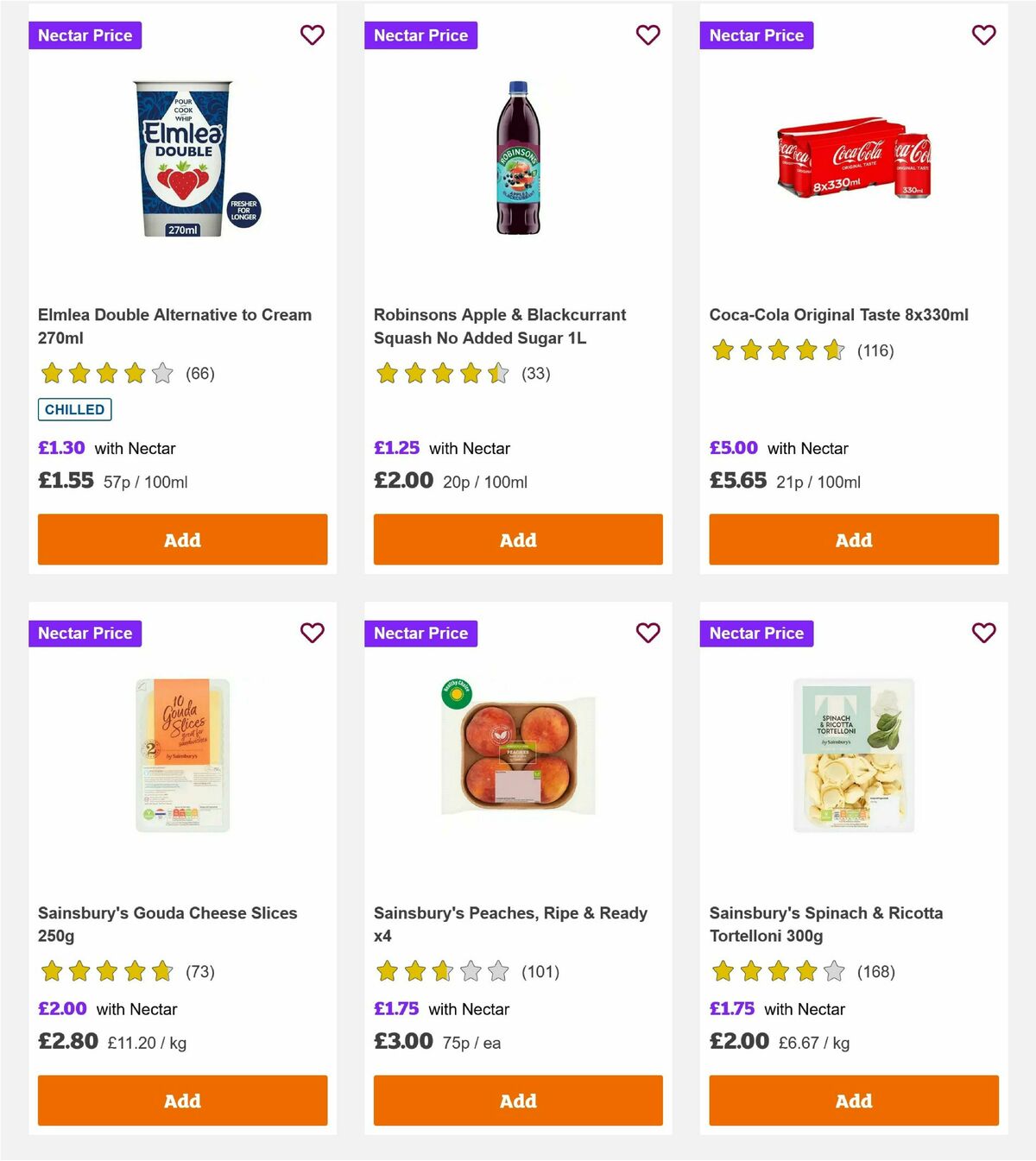Open Sainsbury's Gouda Cheese Slices product page
1036x1161 pixels.
coord(167,924)
